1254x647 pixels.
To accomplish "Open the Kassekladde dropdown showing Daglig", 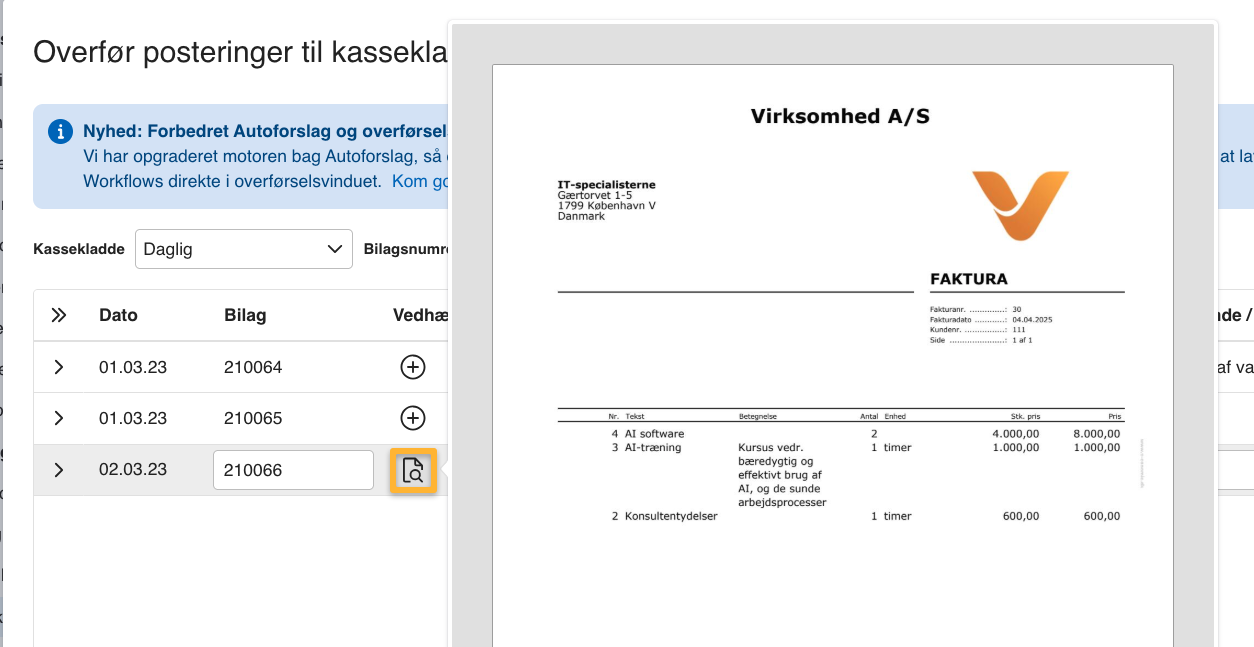I will pyautogui.click(x=244, y=249).
